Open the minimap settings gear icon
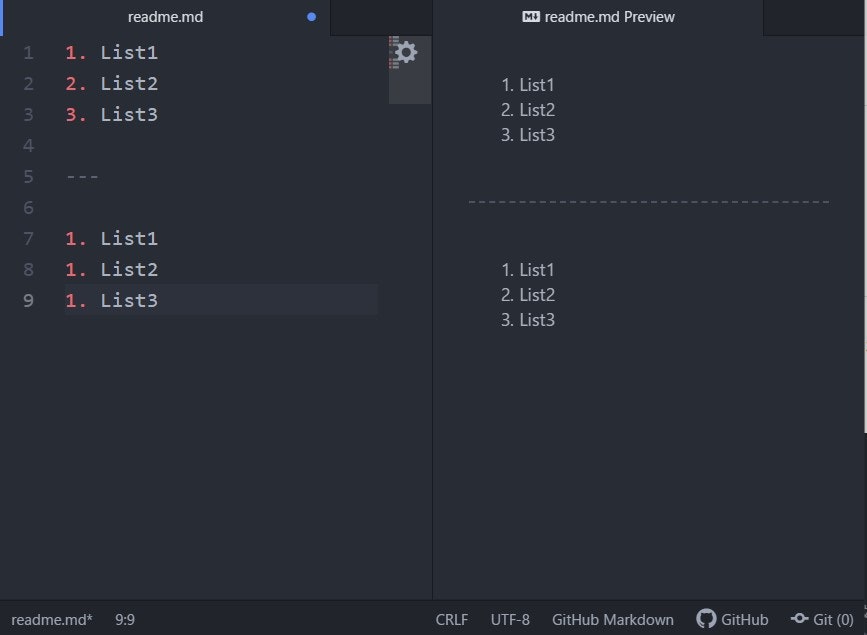This screenshot has height=635, width=867. 406,52
